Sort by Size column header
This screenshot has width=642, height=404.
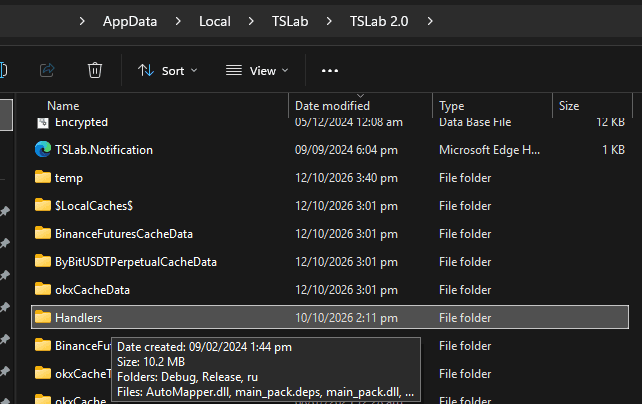pos(569,106)
